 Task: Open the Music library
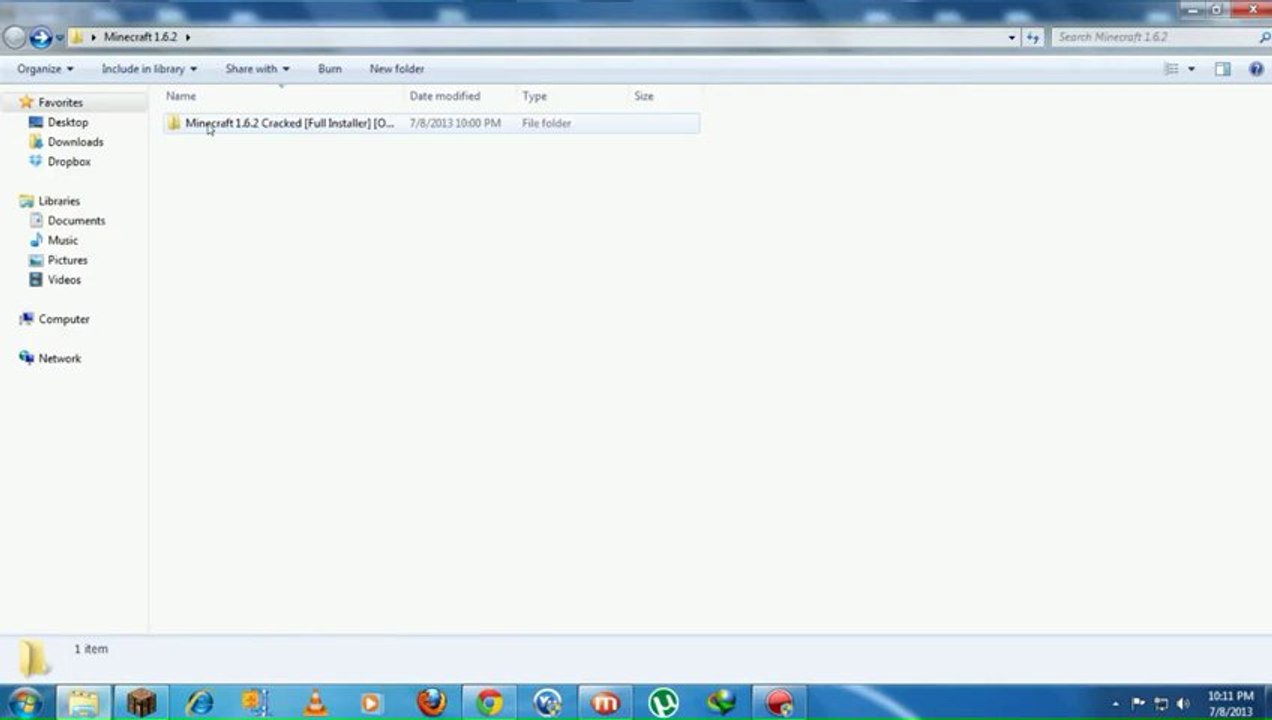62,240
